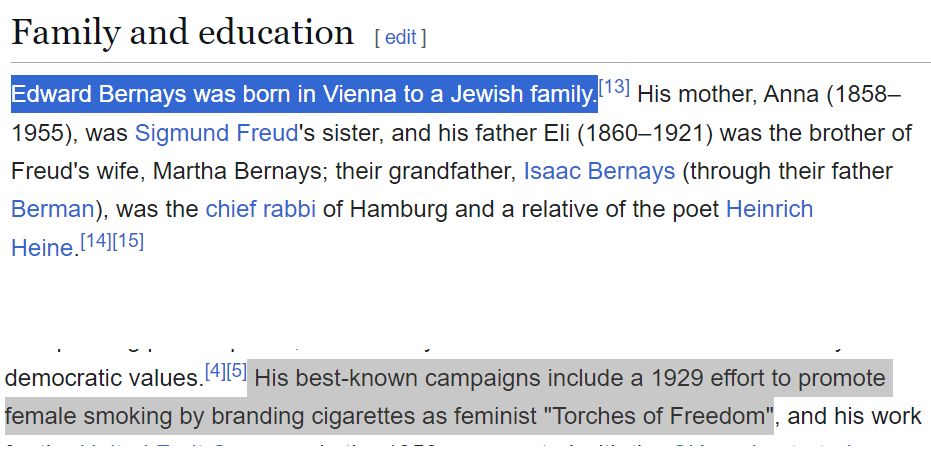Viewport: 931px width, 458px height.
Task: Jump to footnote 14
Action: click(96, 241)
